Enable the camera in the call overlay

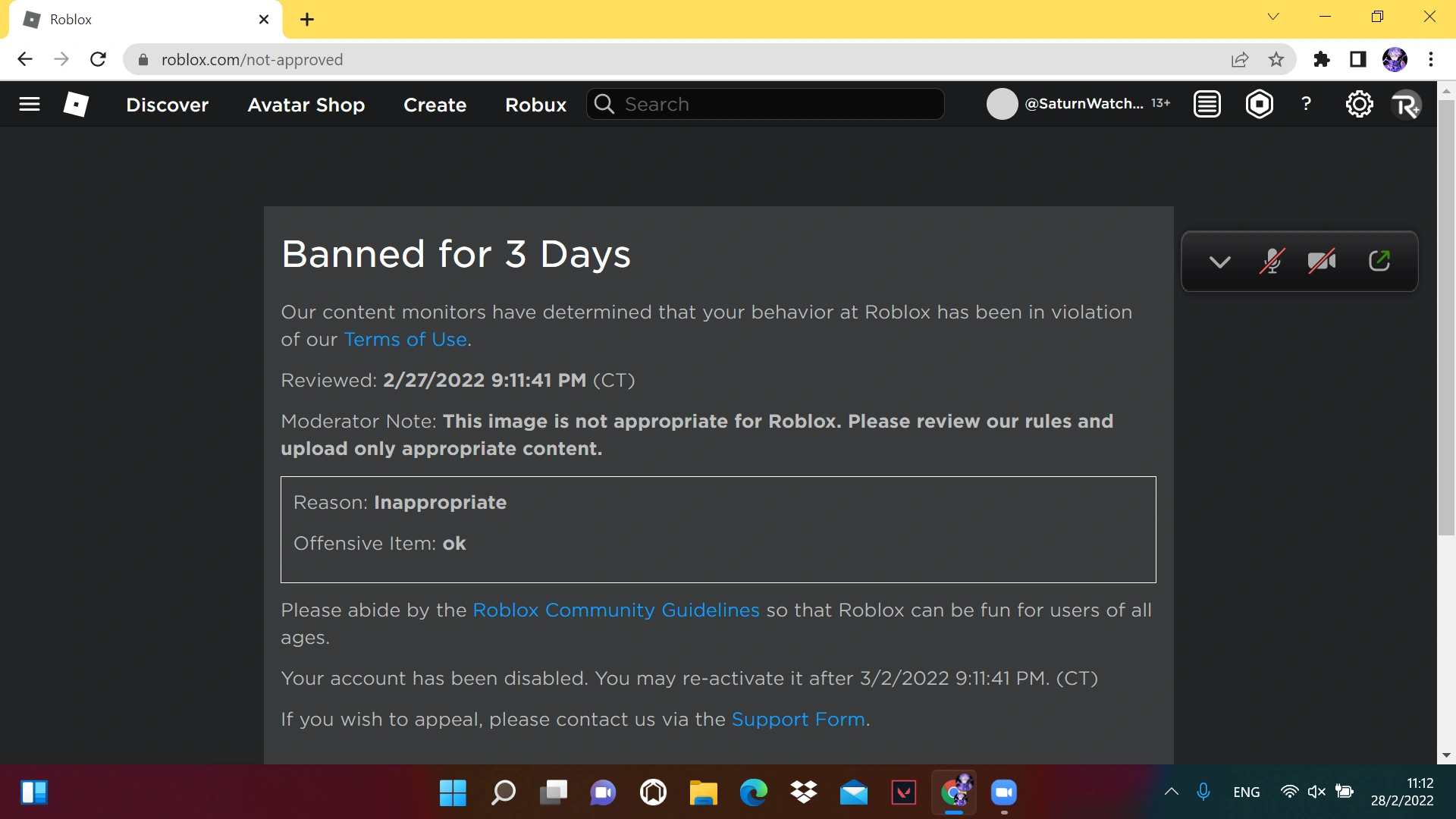[1321, 261]
